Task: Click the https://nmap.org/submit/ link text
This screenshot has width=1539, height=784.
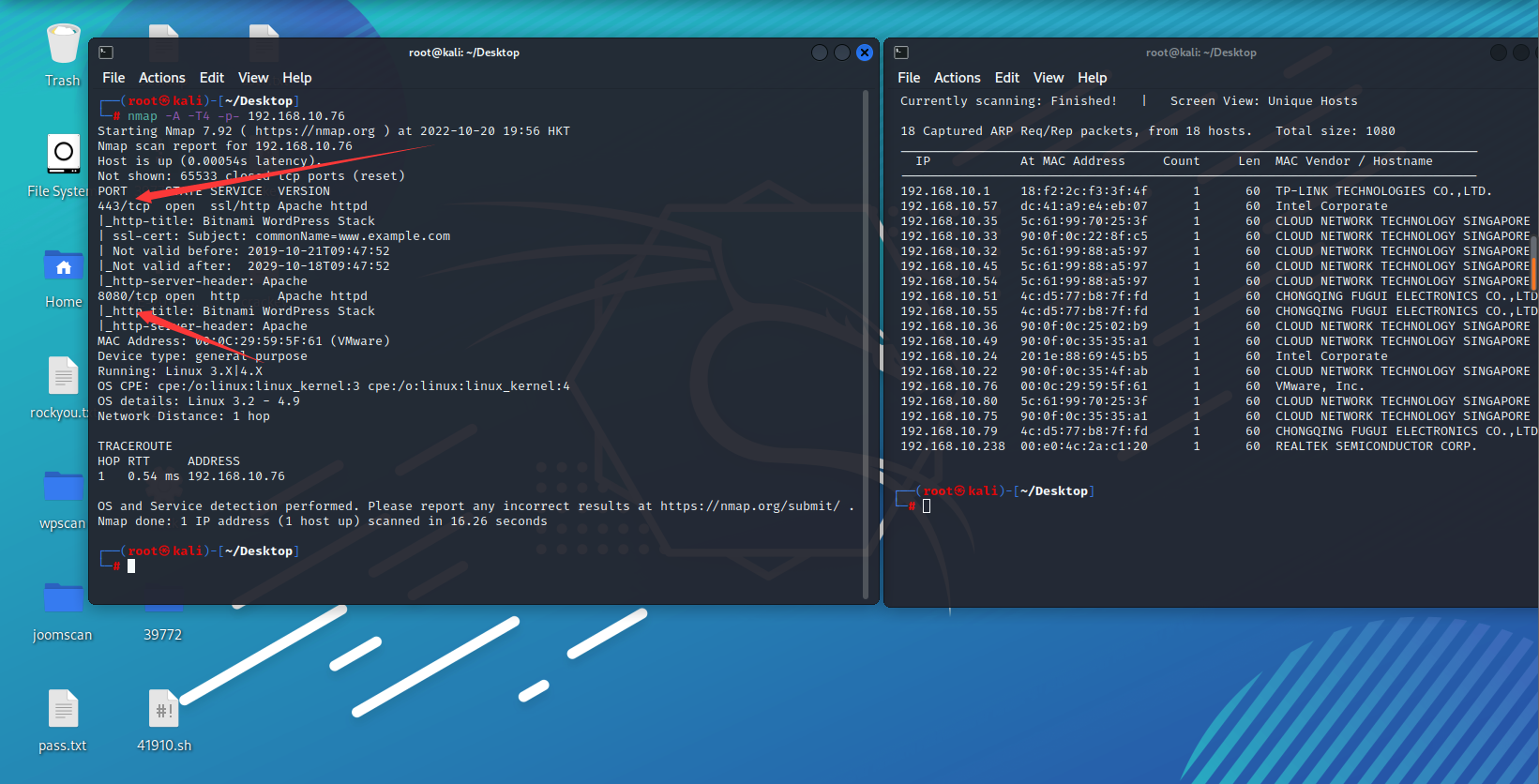Action: coord(750,506)
